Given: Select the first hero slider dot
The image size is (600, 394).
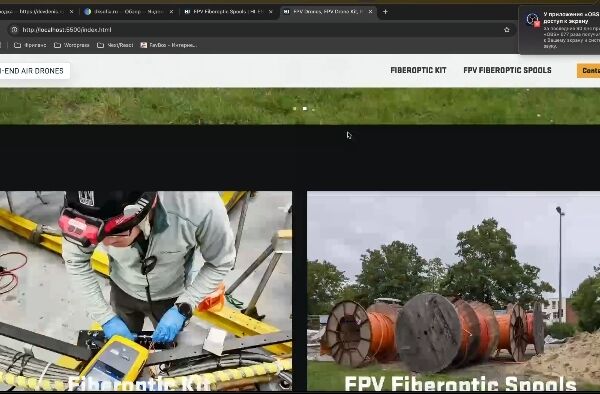Looking at the screenshot, I should click(294, 109).
